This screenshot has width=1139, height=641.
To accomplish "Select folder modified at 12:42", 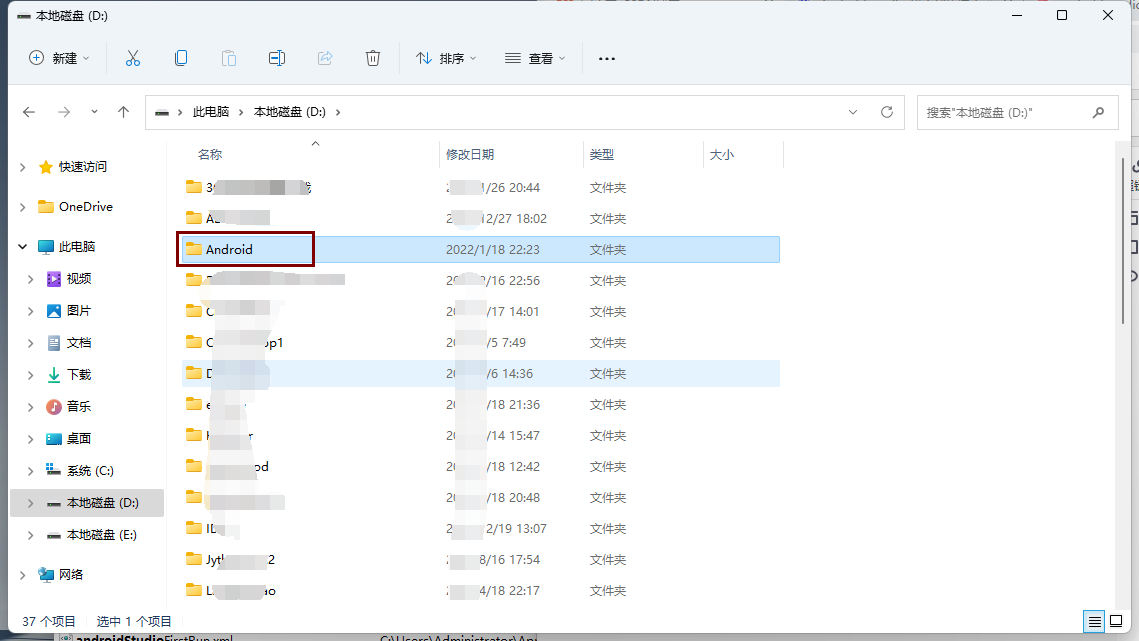I will tap(481, 467).
